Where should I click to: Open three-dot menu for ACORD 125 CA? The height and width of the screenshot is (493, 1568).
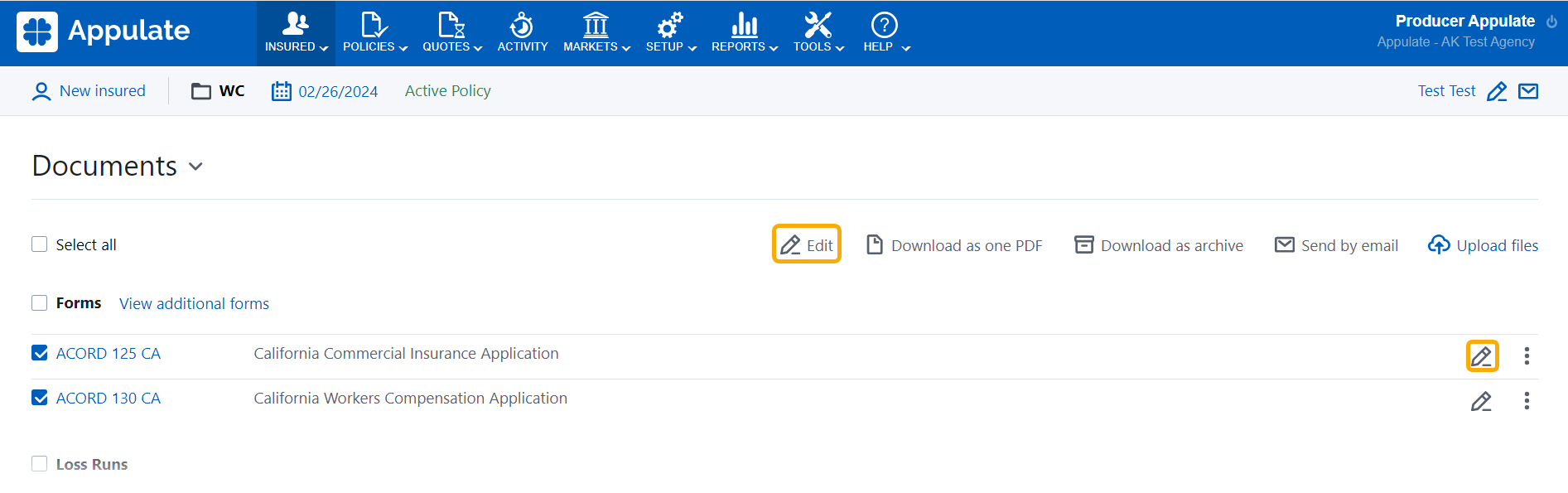coord(1527,356)
